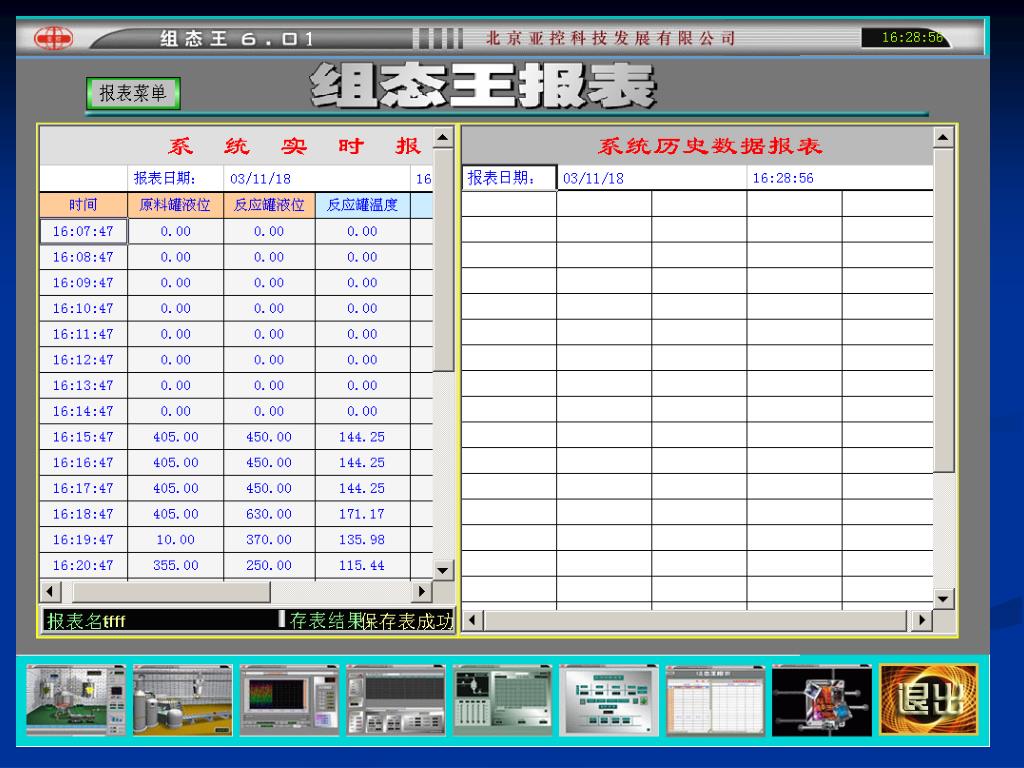The image size is (1024, 768).
Task: Open the storage tanks pipeline screen thumbnail
Action: [x=182, y=700]
